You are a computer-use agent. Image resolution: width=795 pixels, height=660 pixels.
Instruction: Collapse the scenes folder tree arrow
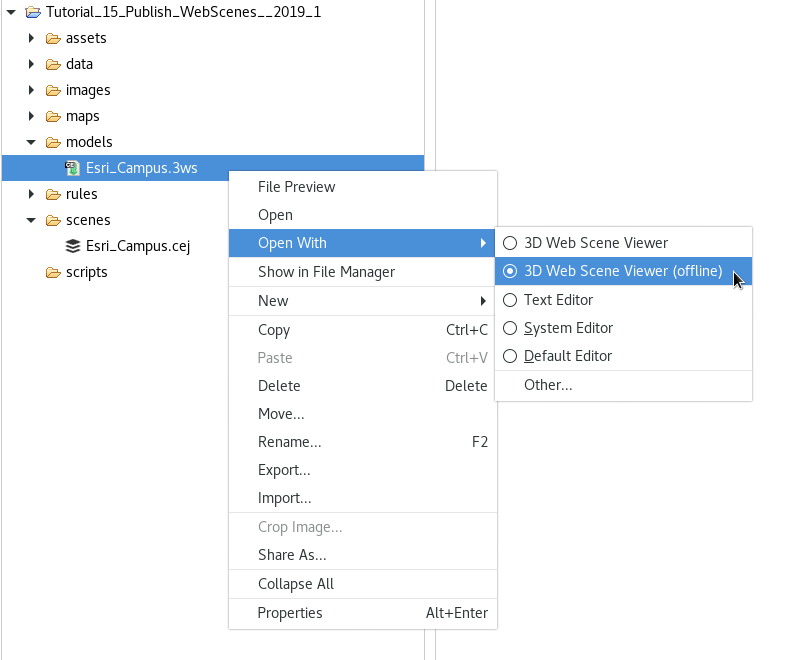(x=31, y=220)
